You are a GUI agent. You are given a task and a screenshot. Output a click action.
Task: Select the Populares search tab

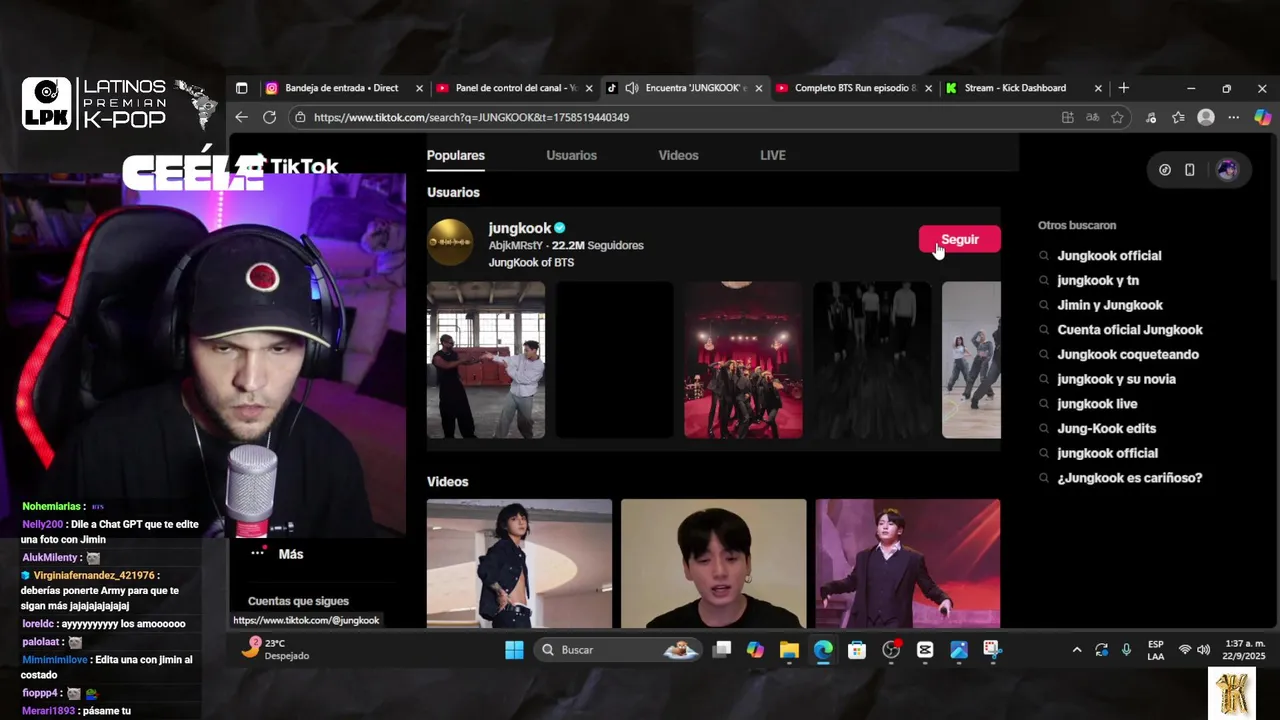click(x=456, y=155)
